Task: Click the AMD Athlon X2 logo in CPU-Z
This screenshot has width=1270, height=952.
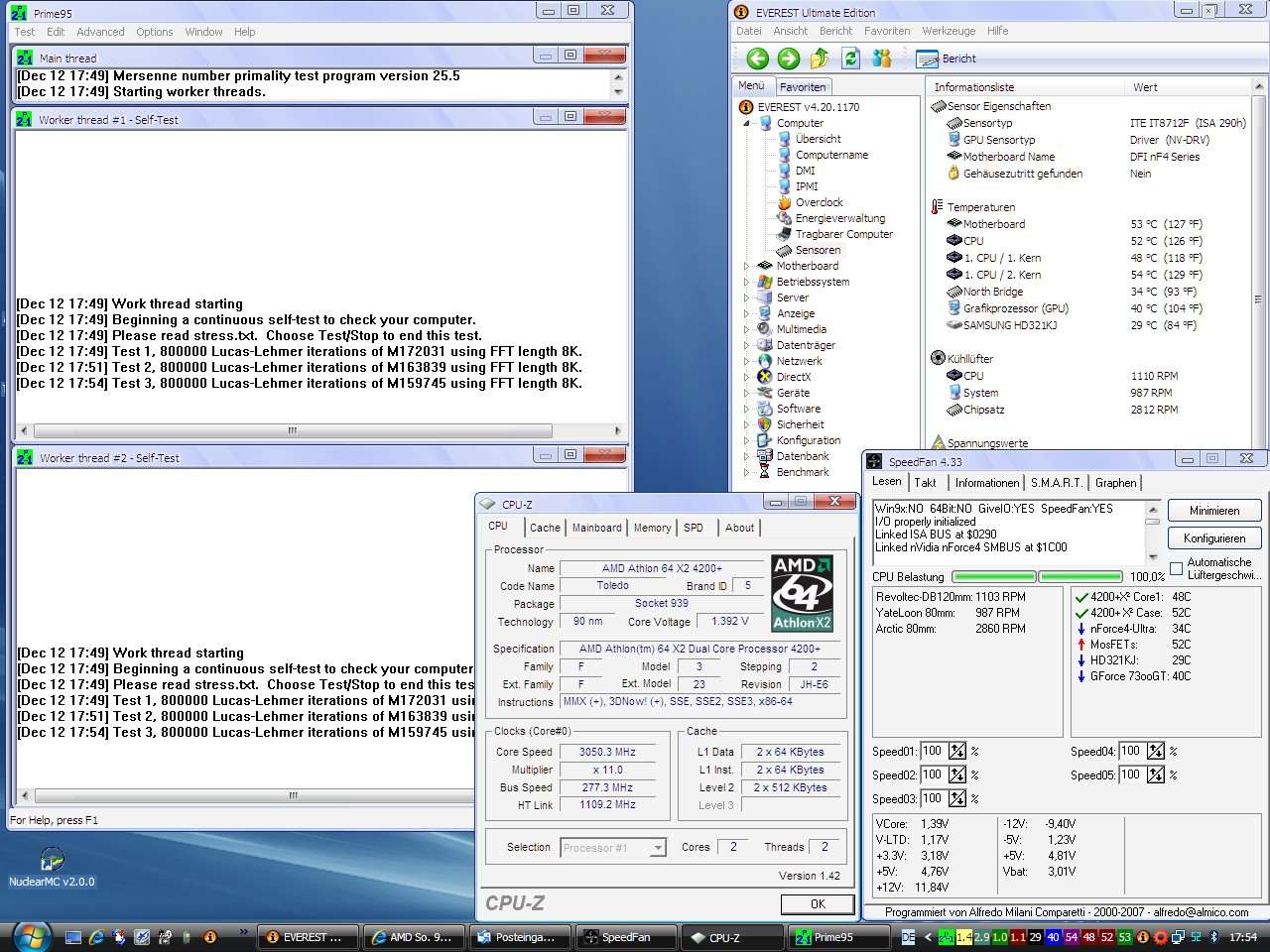Action: [802, 593]
